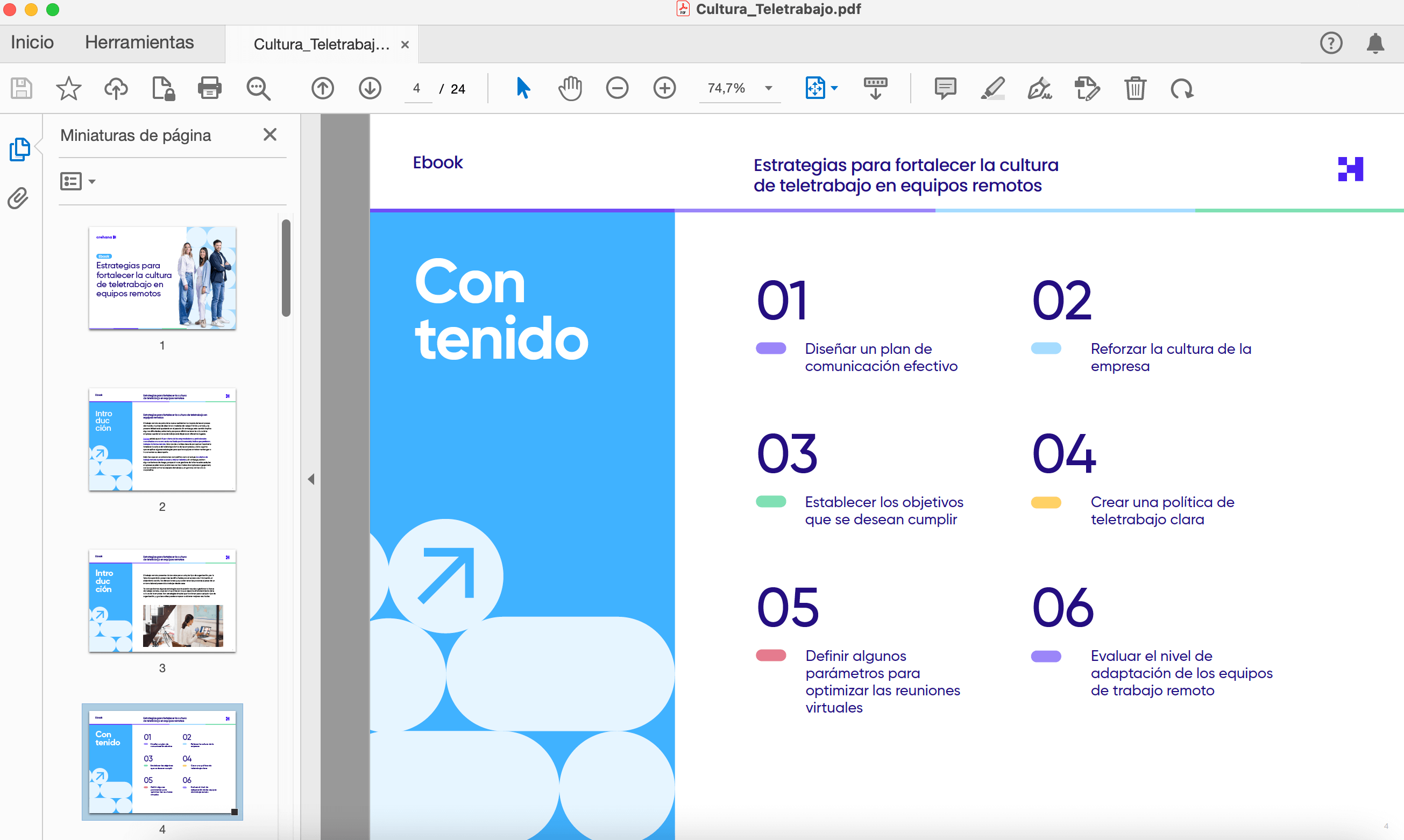The image size is (1404, 840).
Task: Select the Hand tool
Action: [570, 88]
